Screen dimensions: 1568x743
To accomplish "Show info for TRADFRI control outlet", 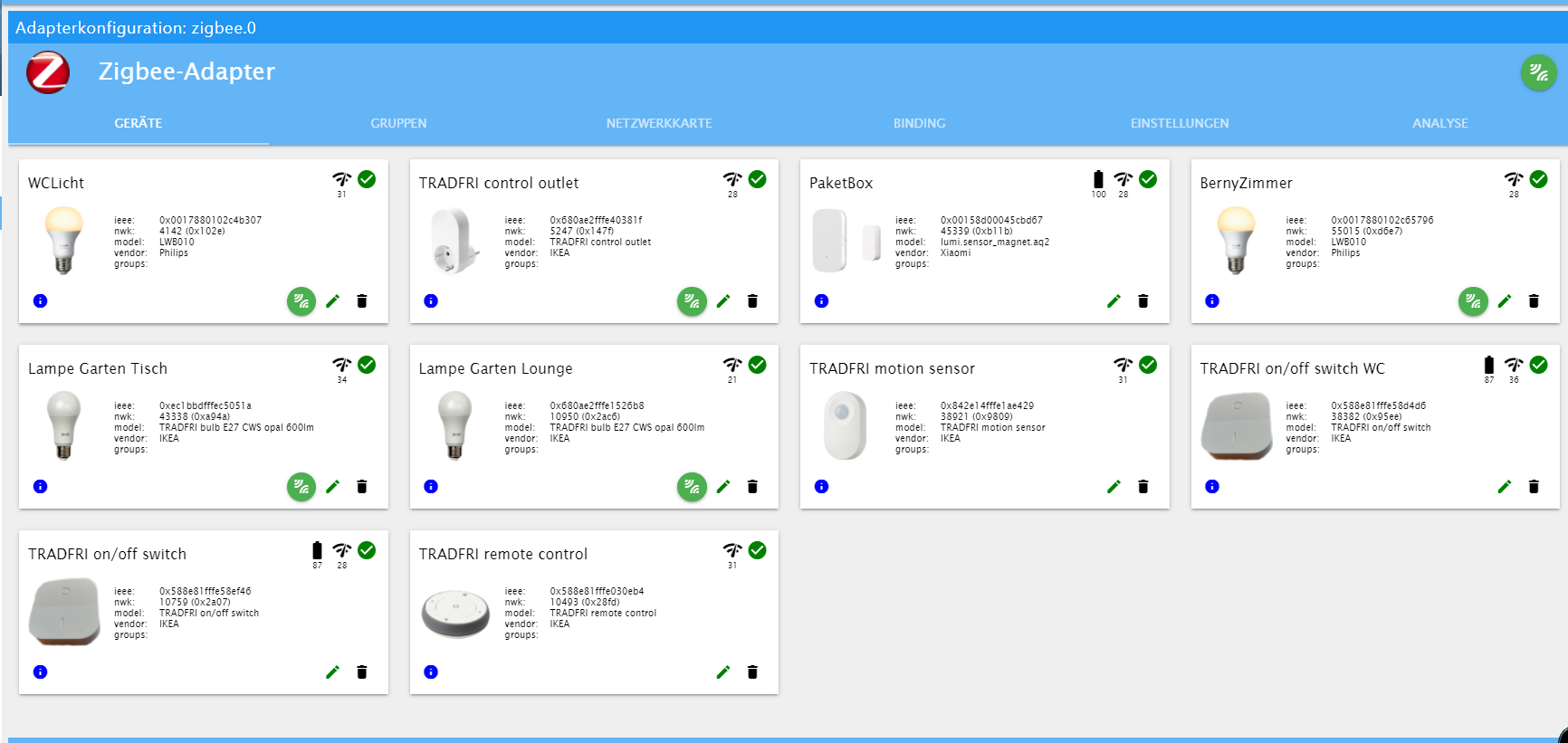I will click(x=431, y=300).
